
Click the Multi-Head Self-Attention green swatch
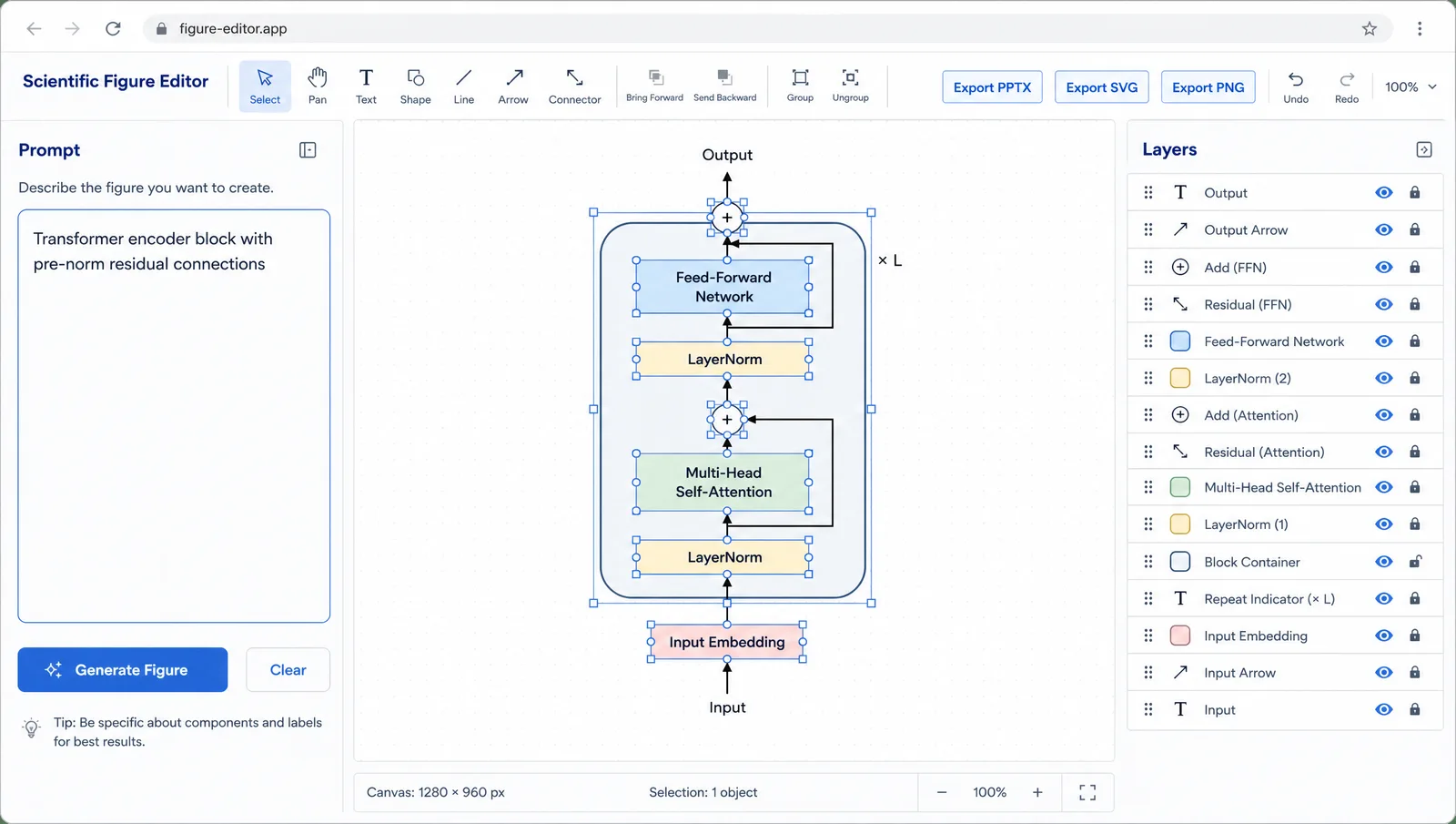[1180, 487]
